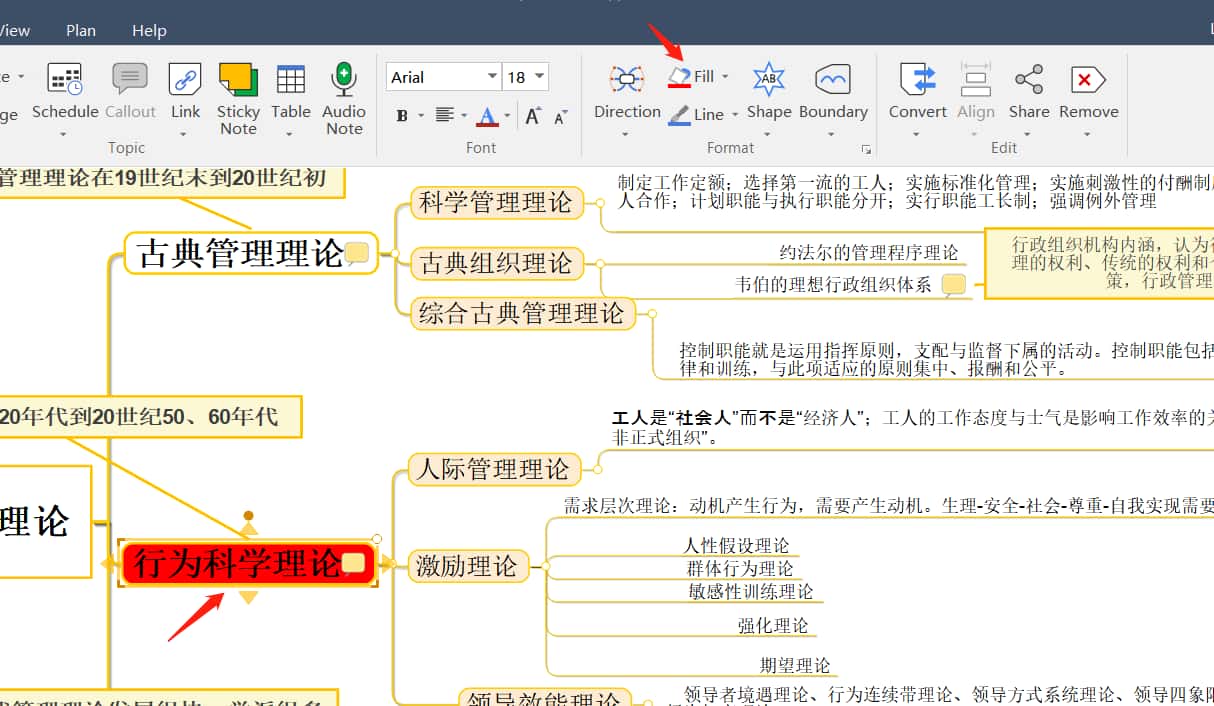Increase the font size

pyautogui.click(x=533, y=116)
